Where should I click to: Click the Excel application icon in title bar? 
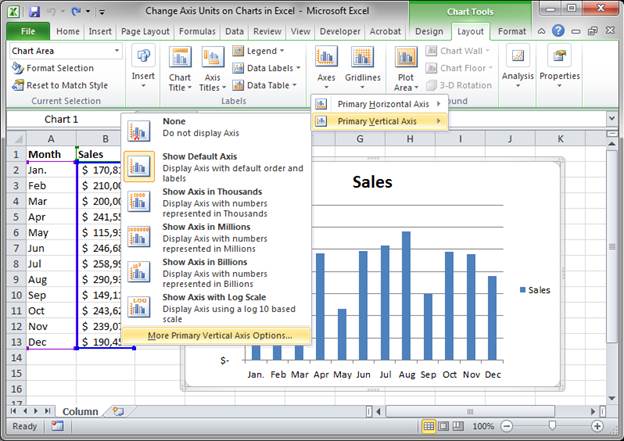[x=14, y=12]
